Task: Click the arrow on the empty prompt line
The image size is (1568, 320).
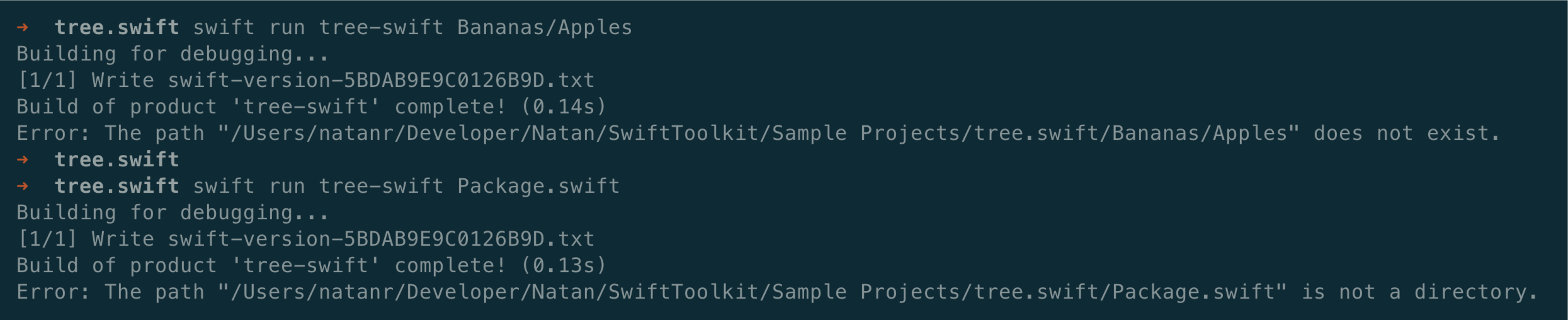Action: [23, 160]
